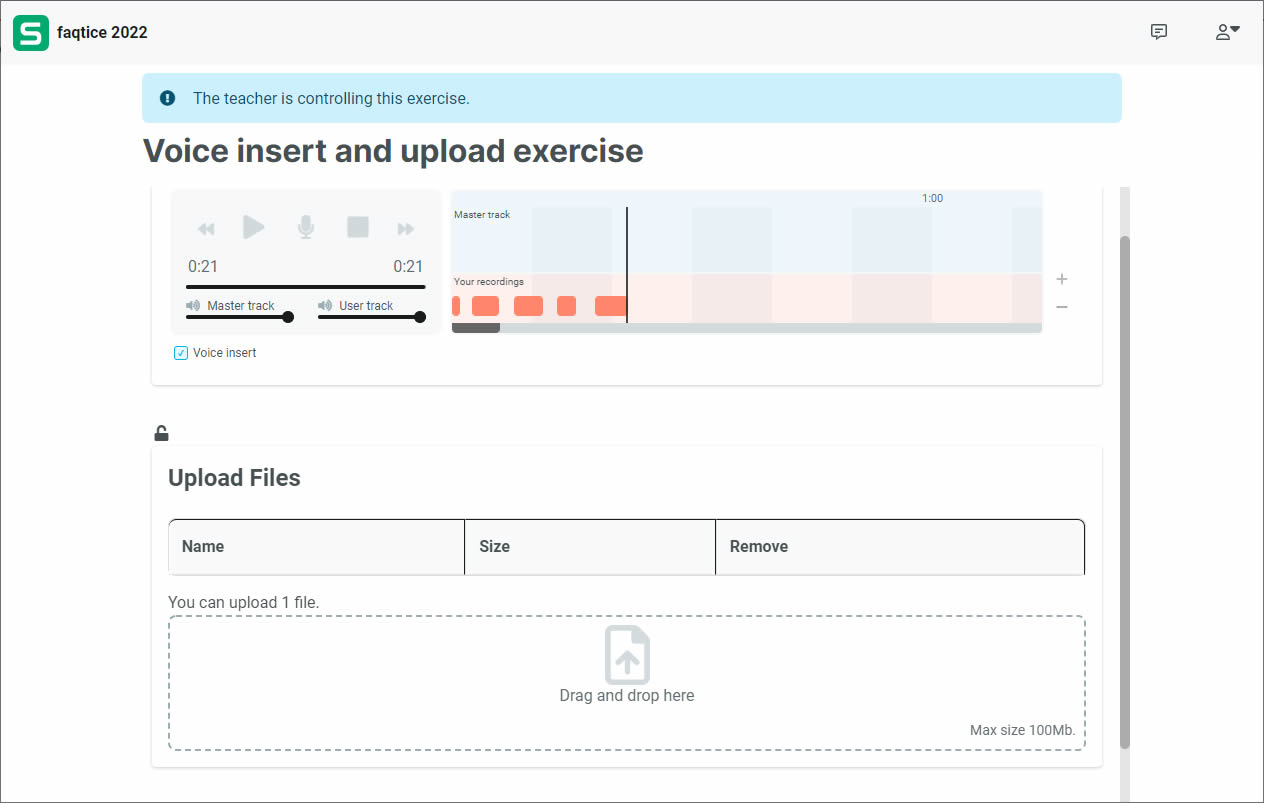1264x803 pixels.
Task: Open the chat messages icon in header
Action: (1159, 32)
